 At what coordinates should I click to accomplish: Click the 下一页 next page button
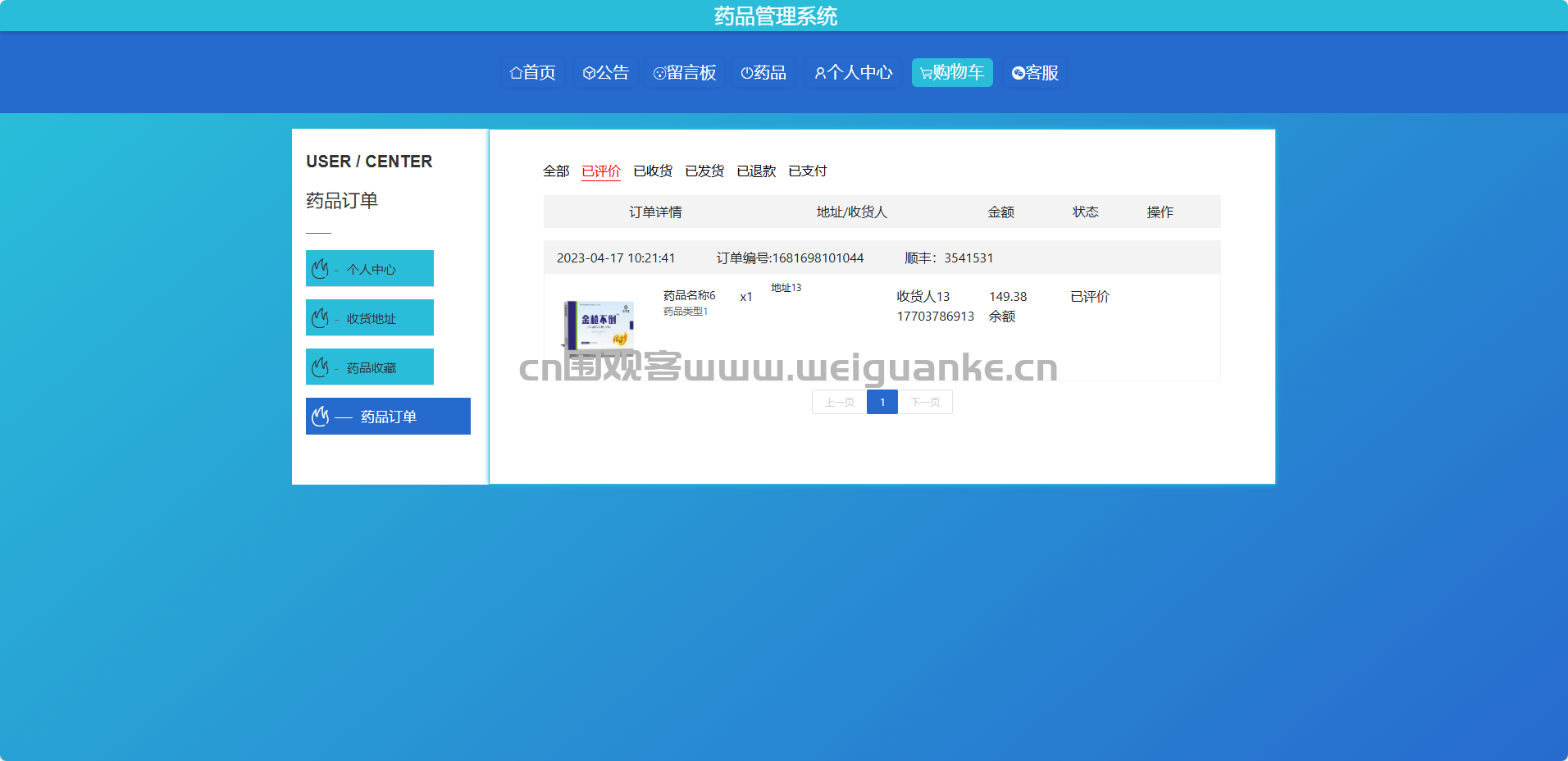pyautogui.click(x=925, y=402)
